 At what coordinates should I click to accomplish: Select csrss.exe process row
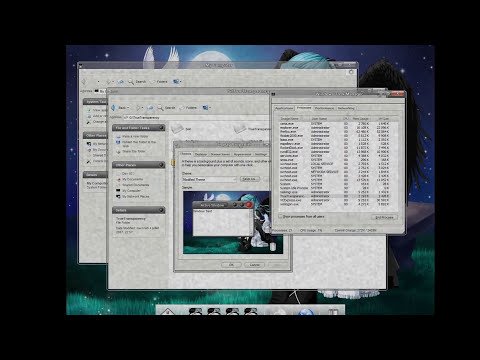tap(334, 123)
